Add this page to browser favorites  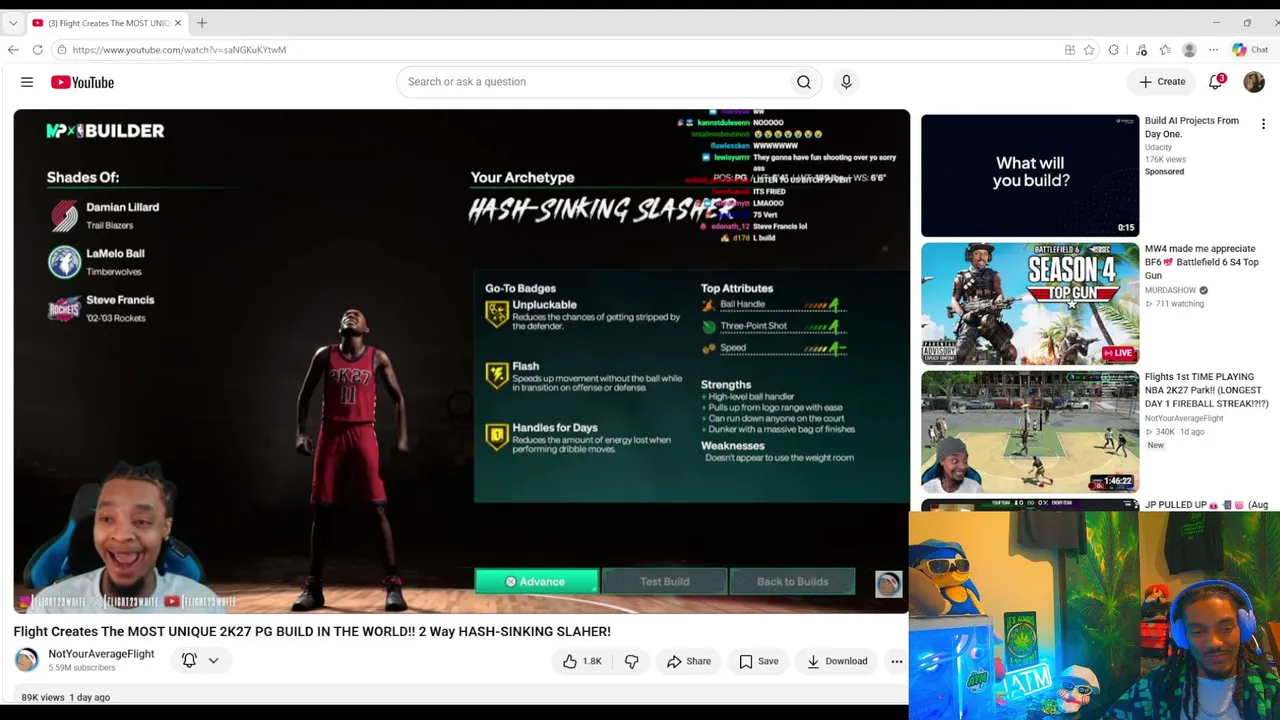pos(1089,50)
